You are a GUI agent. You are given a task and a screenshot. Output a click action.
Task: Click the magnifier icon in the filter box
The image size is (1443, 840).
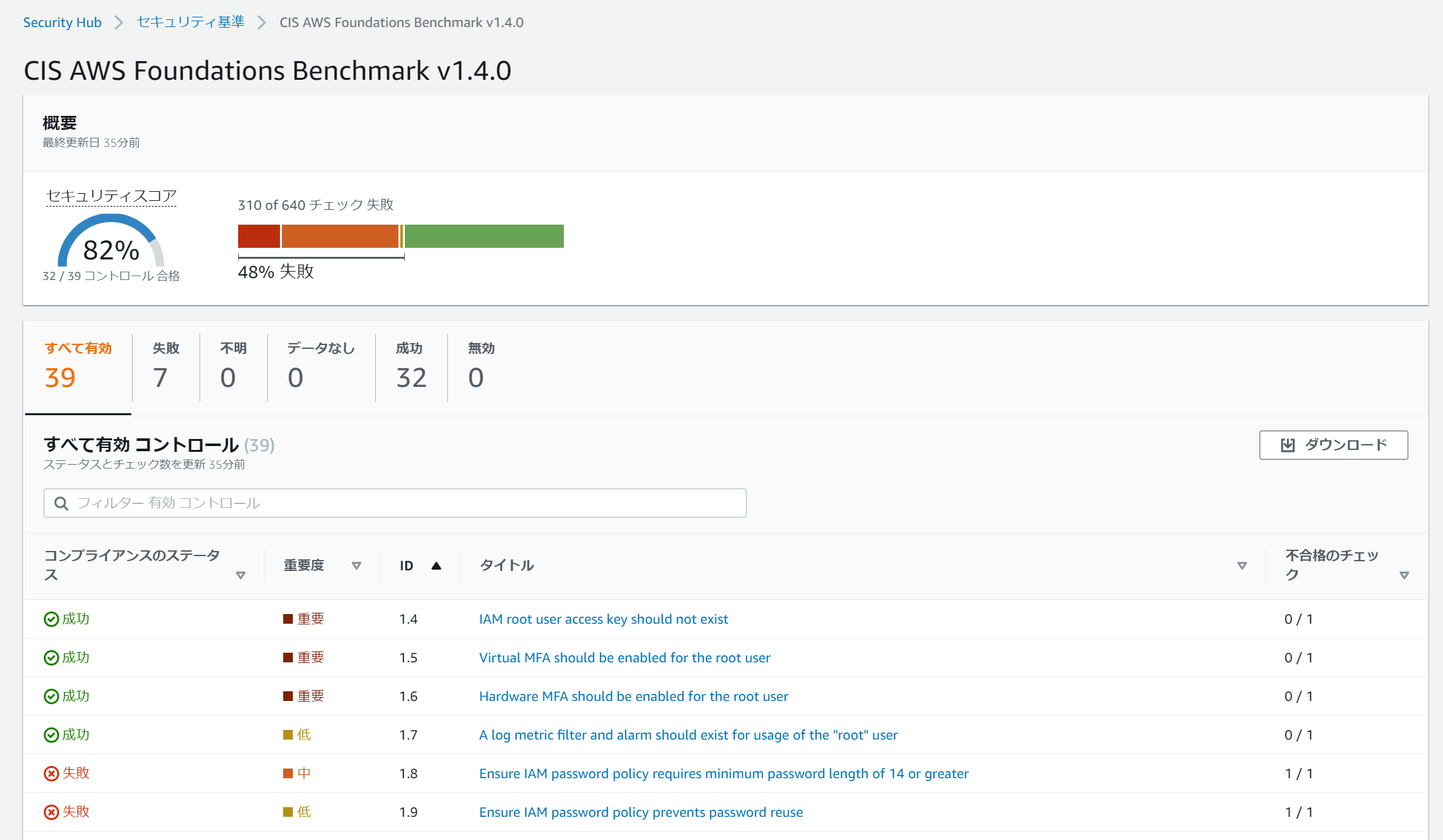click(61, 503)
